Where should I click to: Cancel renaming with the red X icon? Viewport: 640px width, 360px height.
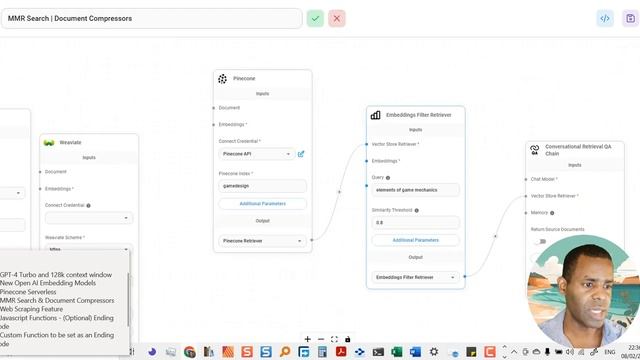click(337, 18)
